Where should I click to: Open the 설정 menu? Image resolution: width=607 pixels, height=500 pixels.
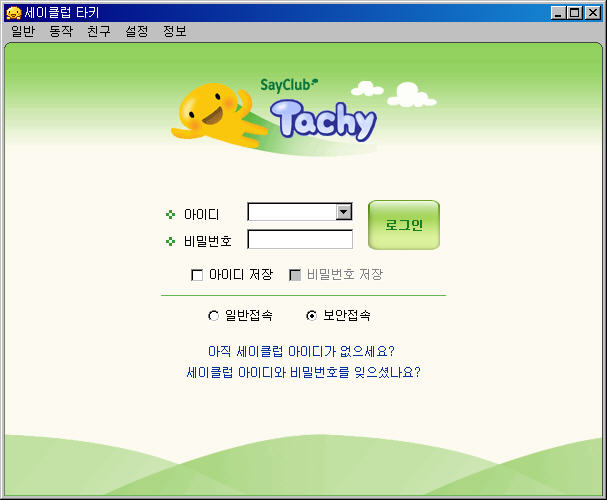click(137, 32)
